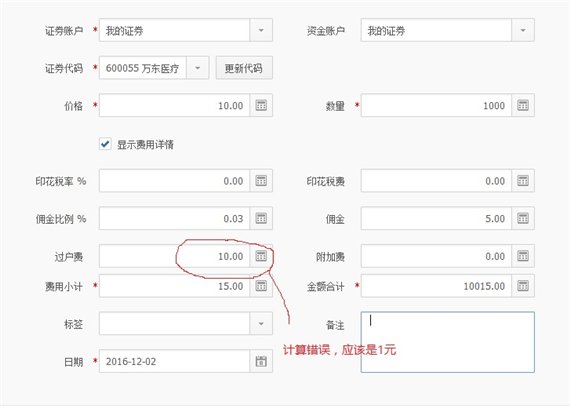Expand the 资金账户 dropdown

tap(523, 30)
